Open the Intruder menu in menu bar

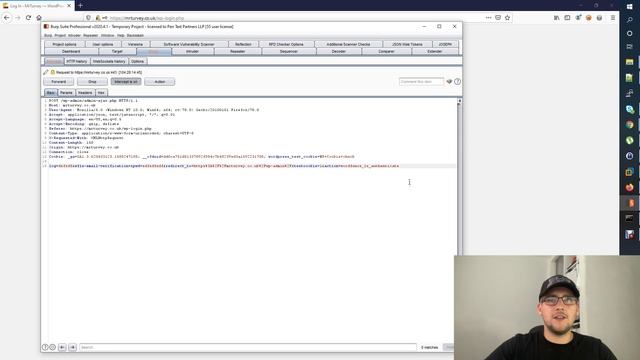[74, 36]
